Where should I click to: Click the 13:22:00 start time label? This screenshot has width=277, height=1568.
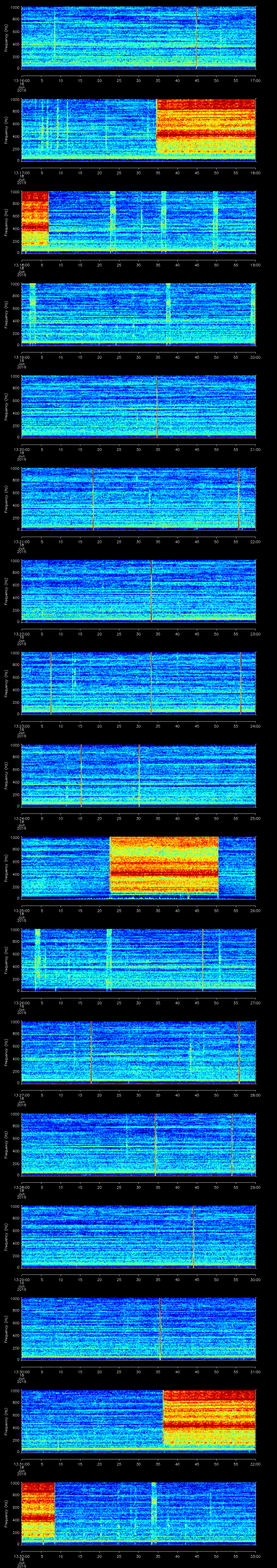(x=22, y=634)
